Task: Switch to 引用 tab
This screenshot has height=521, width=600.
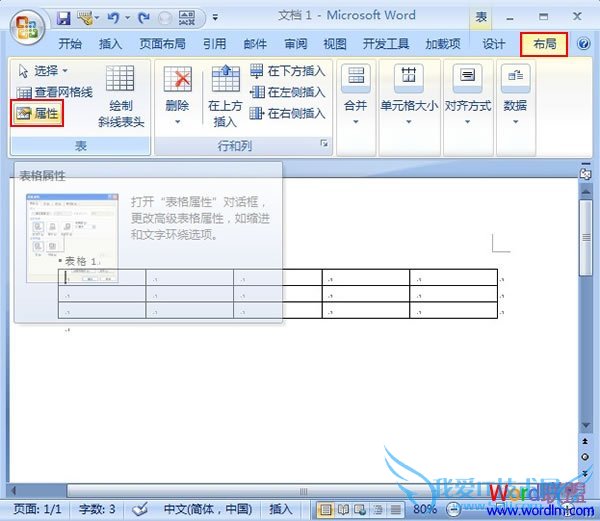Action: (x=214, y=44)
